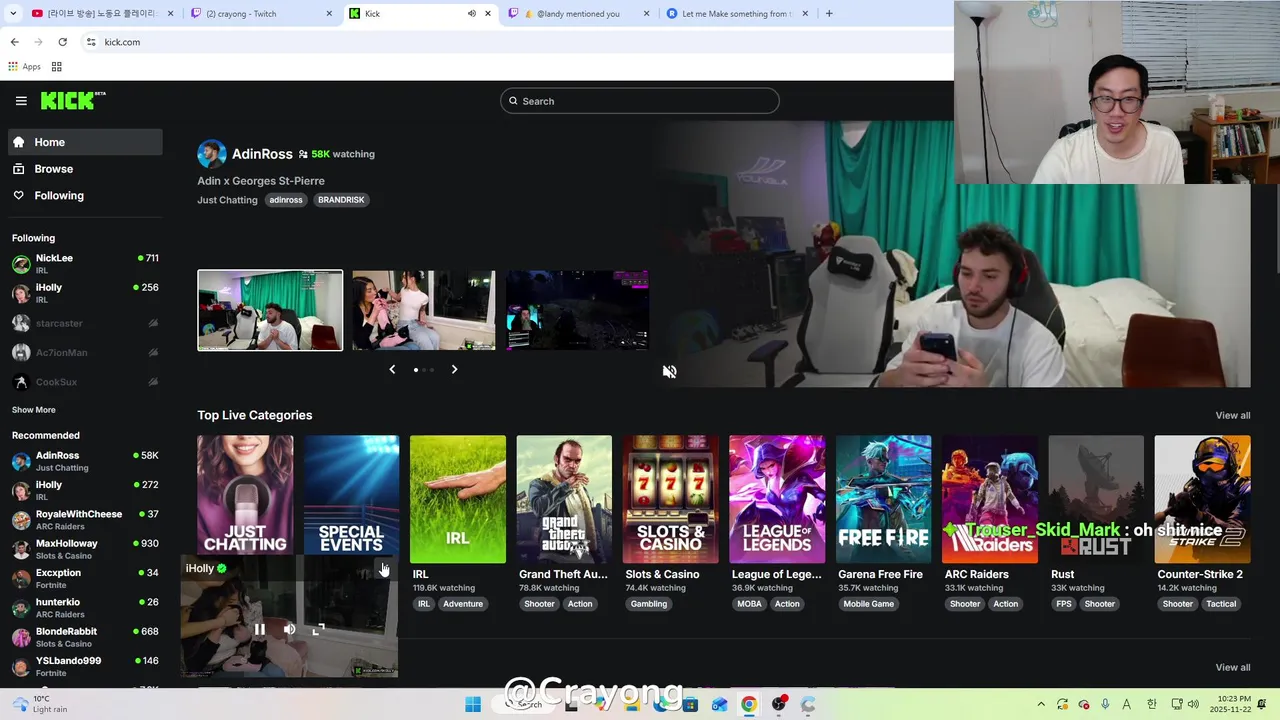
Task: Pause the iHolly mini player
Action: tap(259, 629)
